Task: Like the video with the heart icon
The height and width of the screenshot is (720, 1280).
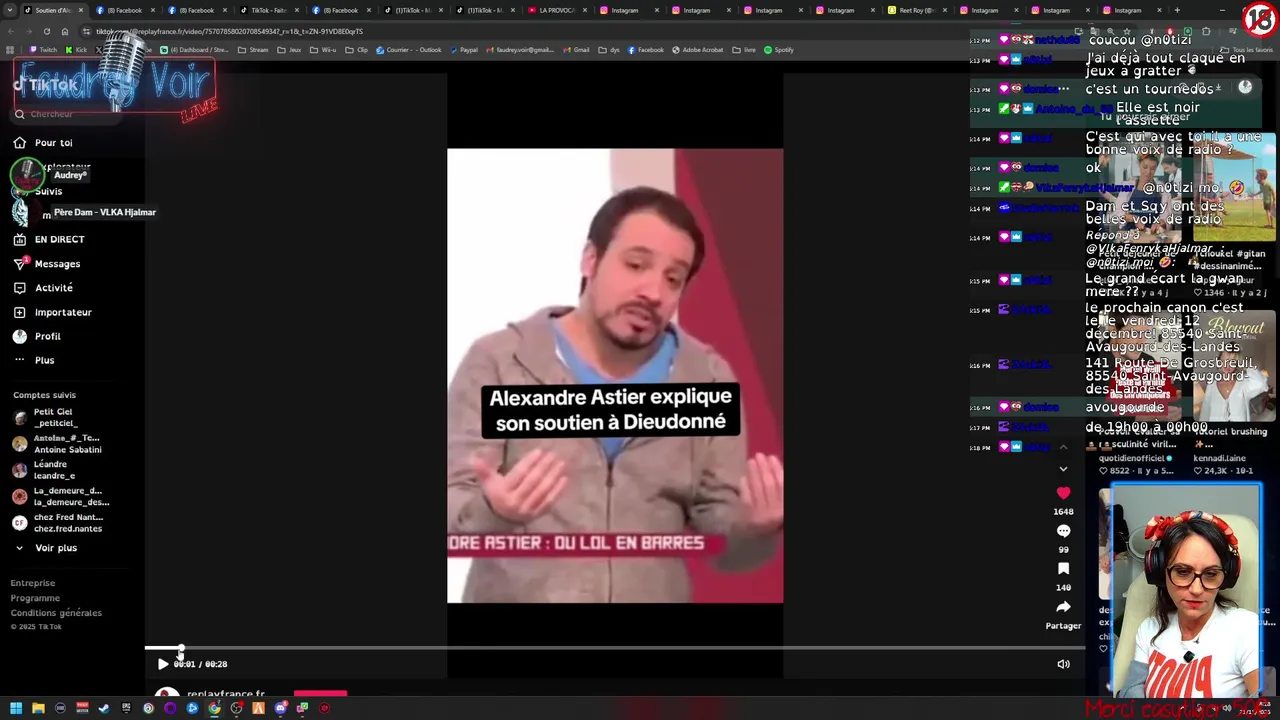Action: coord(1063,493)
